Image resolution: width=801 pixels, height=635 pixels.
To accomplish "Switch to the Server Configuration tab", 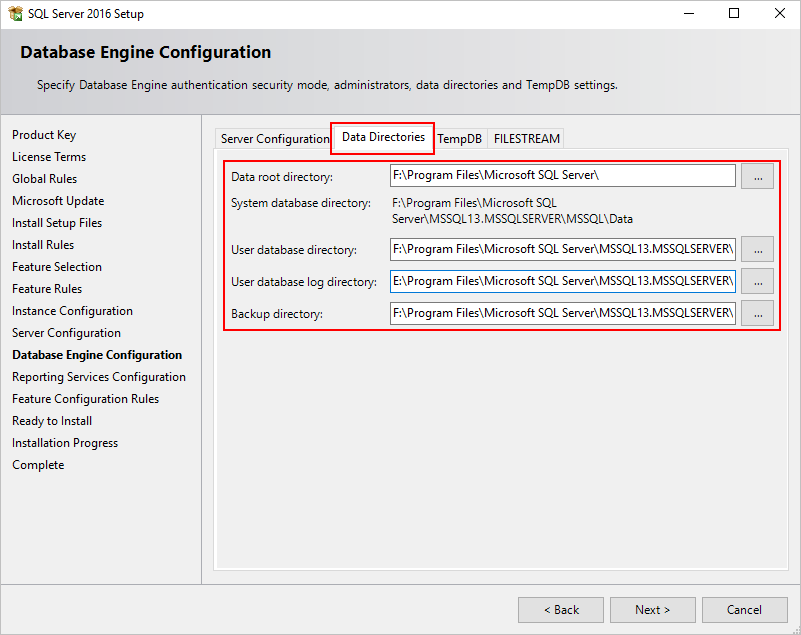I will [275, 139].
